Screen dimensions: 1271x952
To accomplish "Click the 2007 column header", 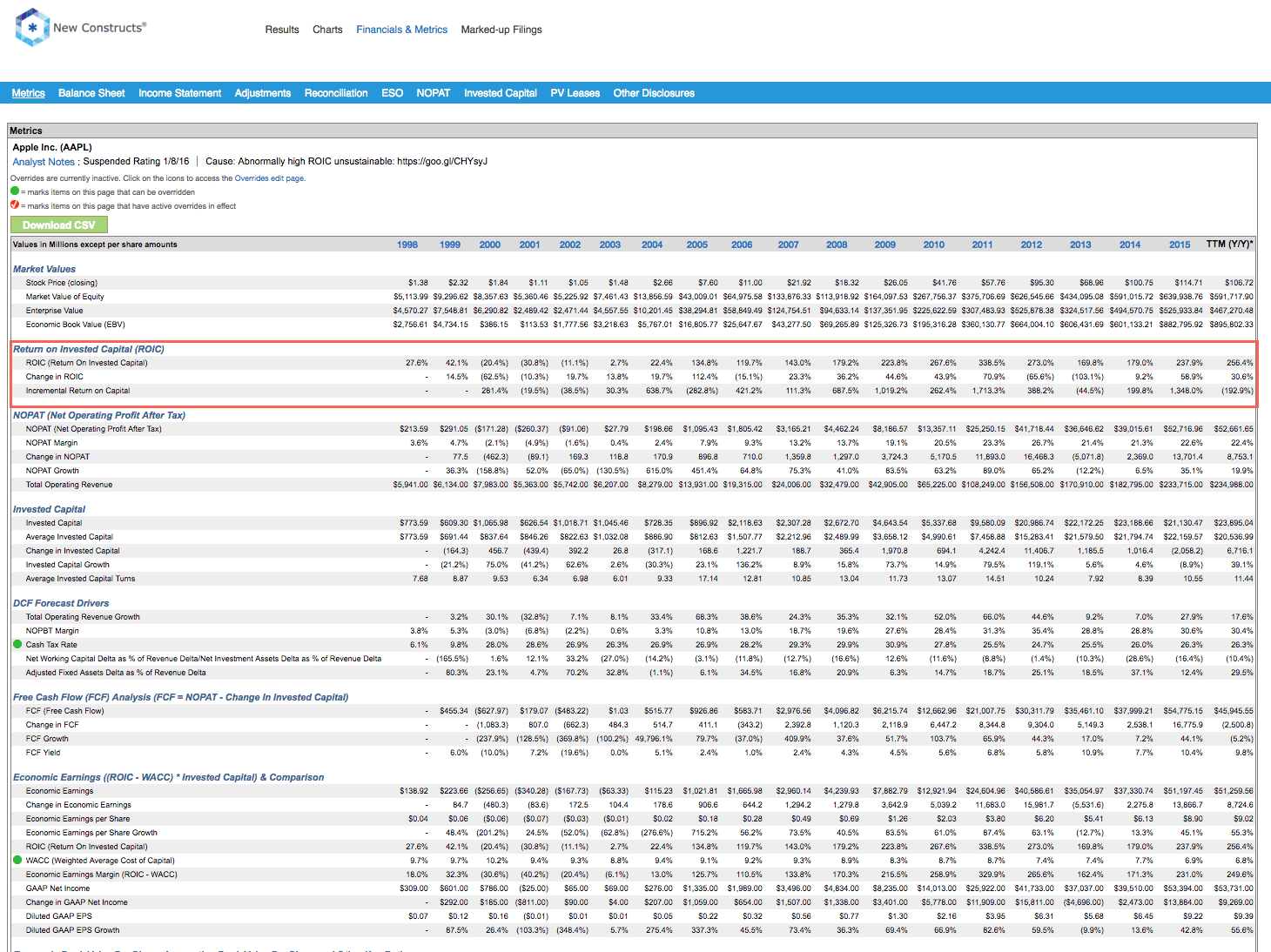I will (789, 245).
